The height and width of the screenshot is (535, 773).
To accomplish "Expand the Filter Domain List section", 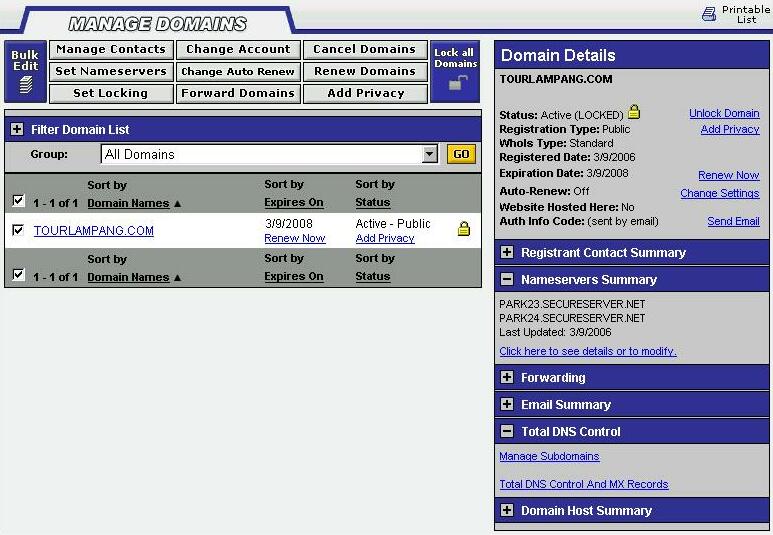I will click(x=17, y=129).
